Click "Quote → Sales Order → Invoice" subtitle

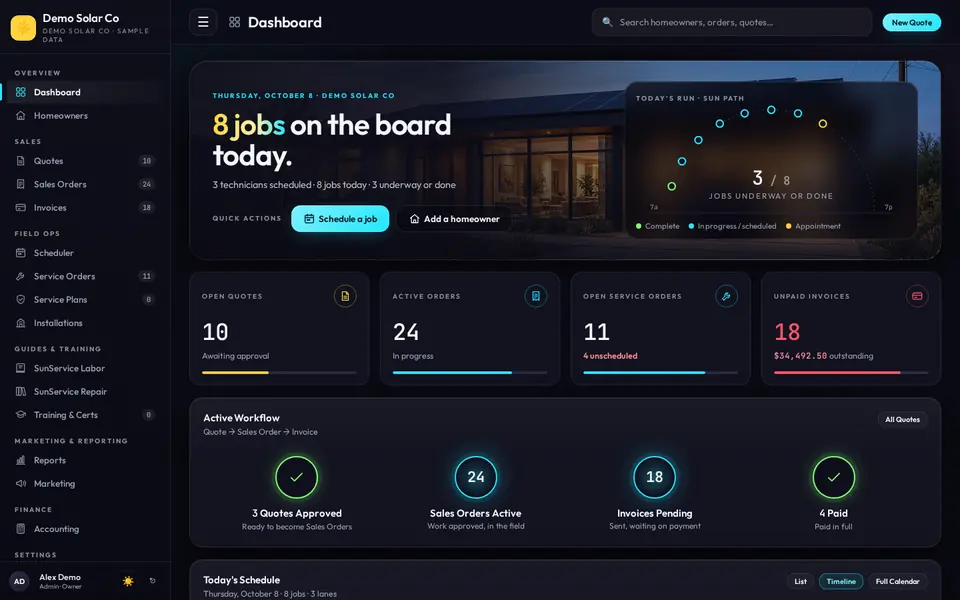tap(260, 432)
